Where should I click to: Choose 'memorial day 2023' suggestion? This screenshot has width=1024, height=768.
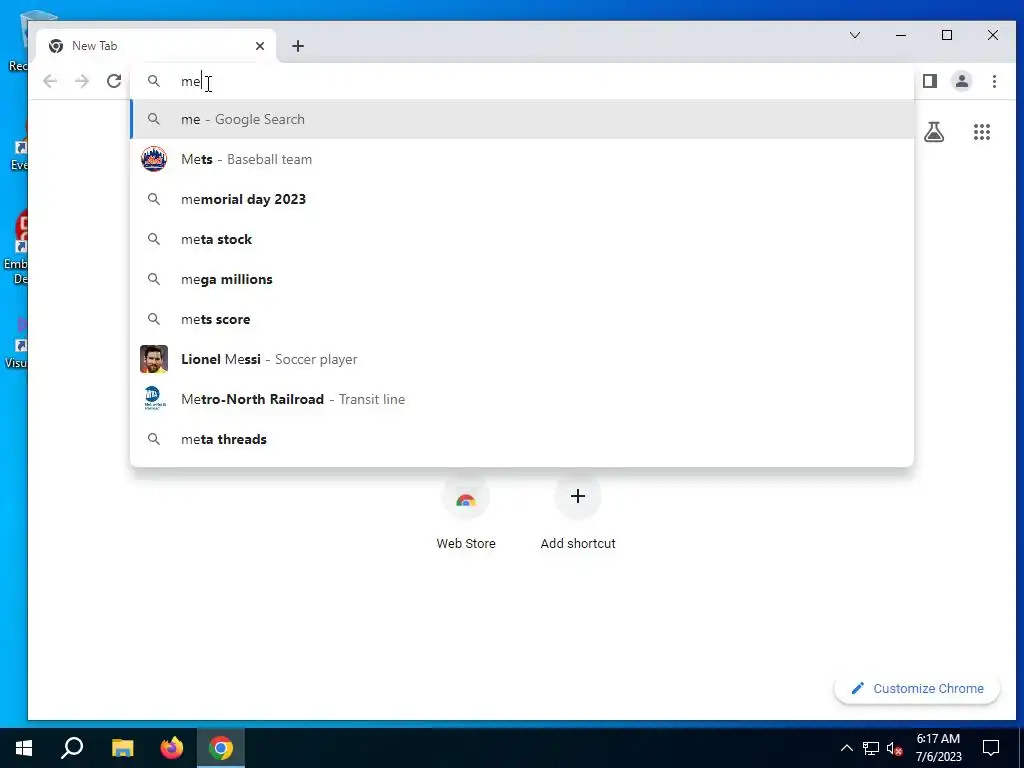(522, 199)
